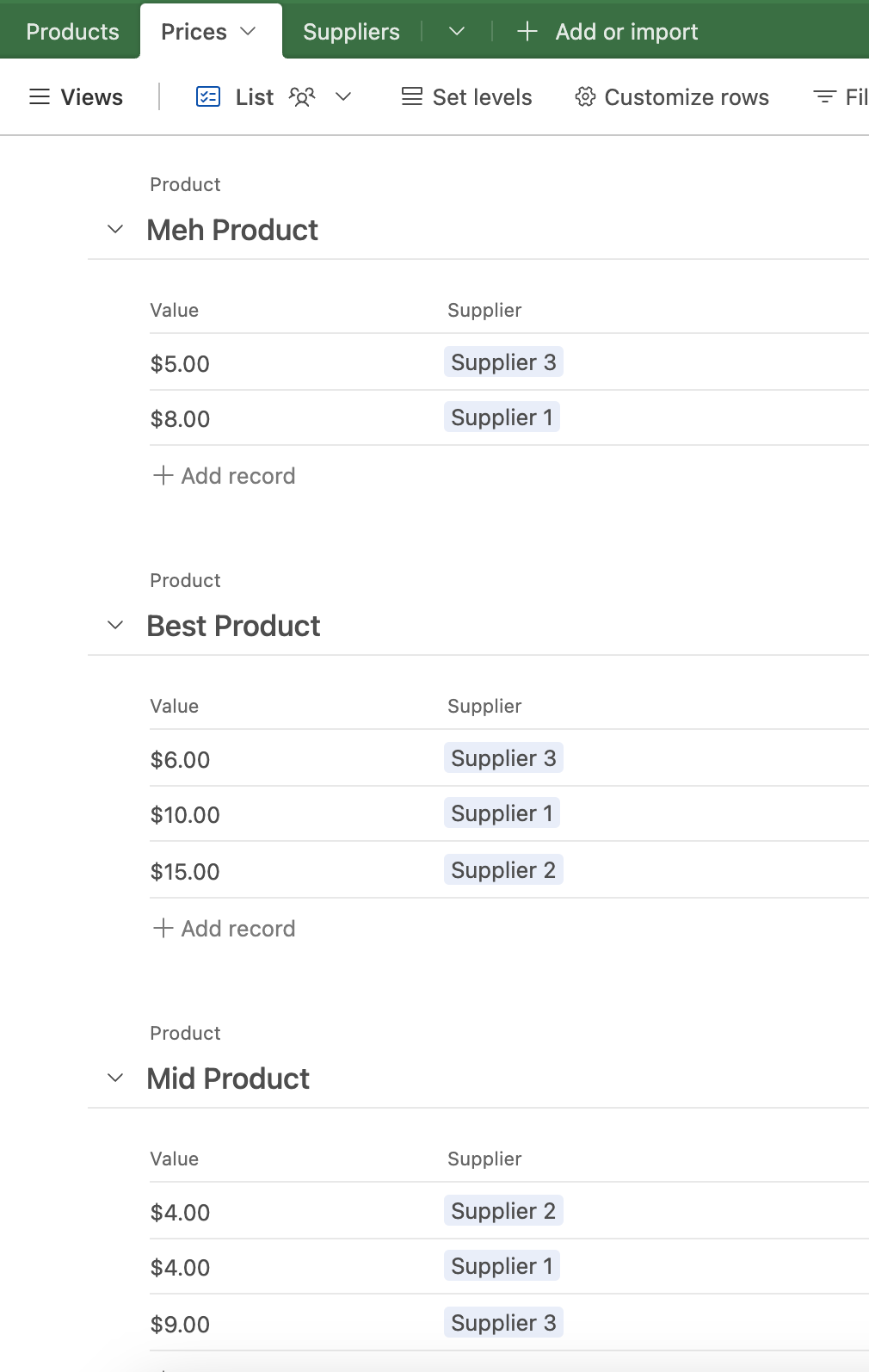Switch to the Suppliers table tab
This screenshot has height=1372, width=869.
point(351,32)
